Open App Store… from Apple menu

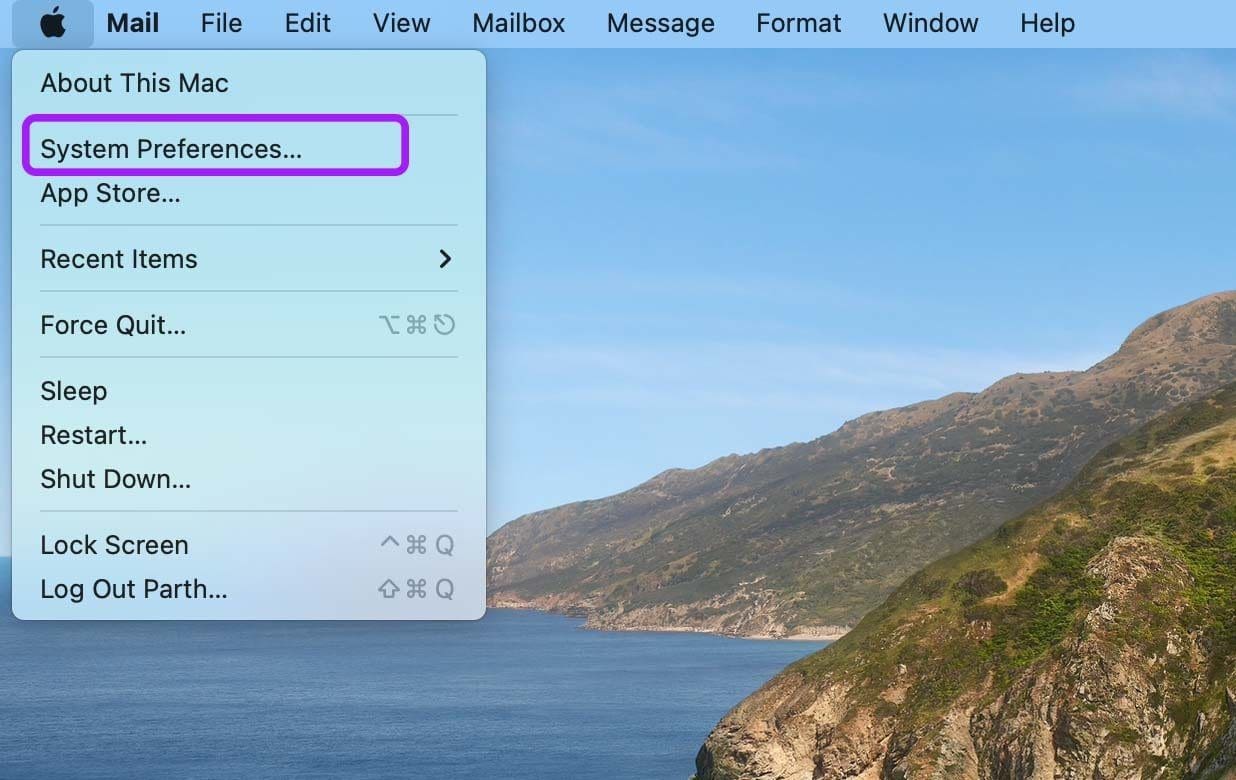[249, 193]
